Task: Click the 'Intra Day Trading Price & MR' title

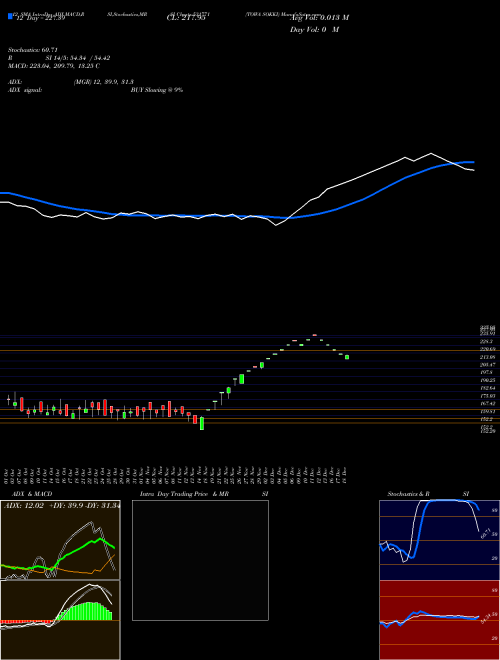Action: coord(184,494)
